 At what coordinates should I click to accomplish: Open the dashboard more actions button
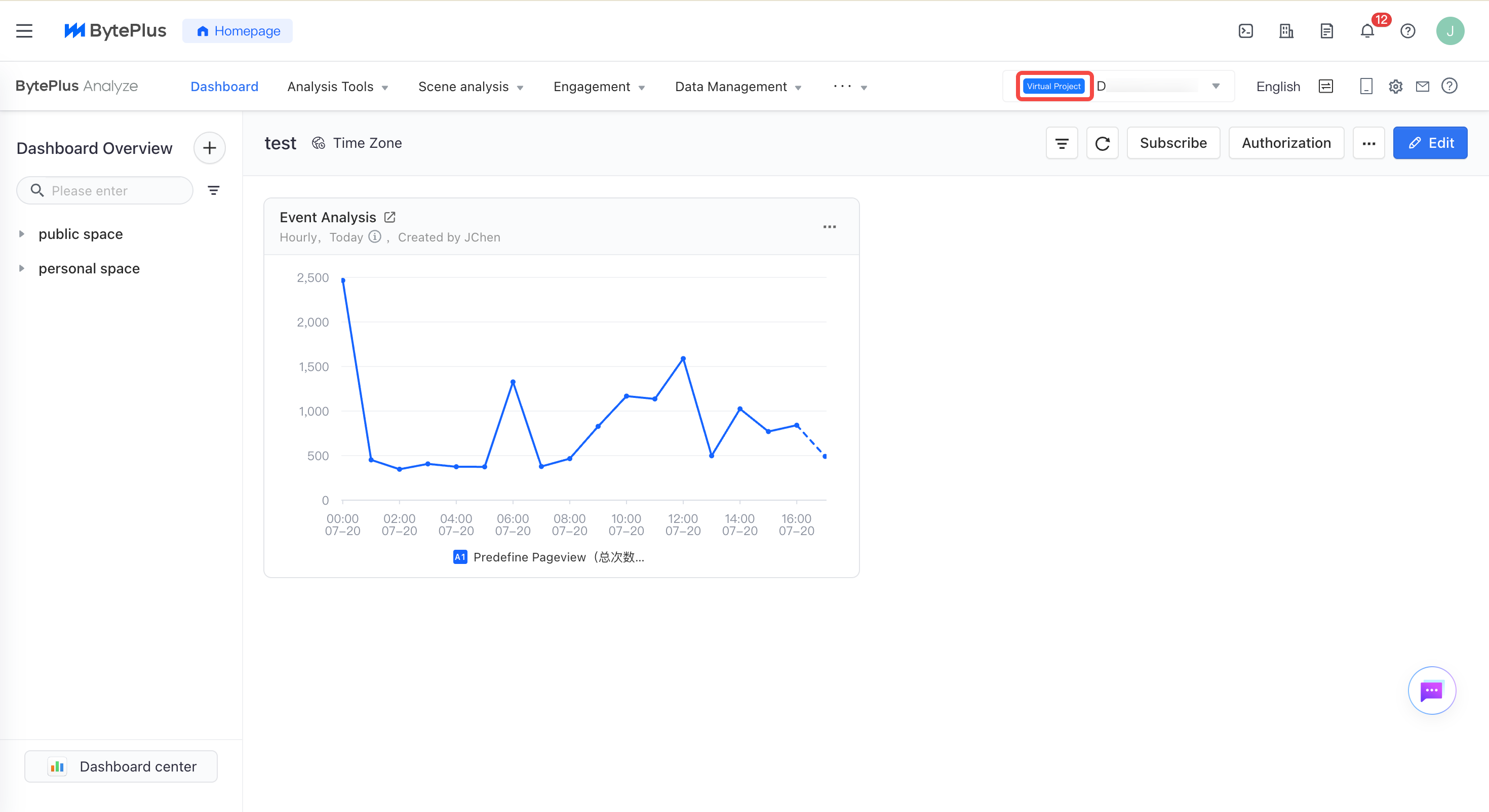1369,143
